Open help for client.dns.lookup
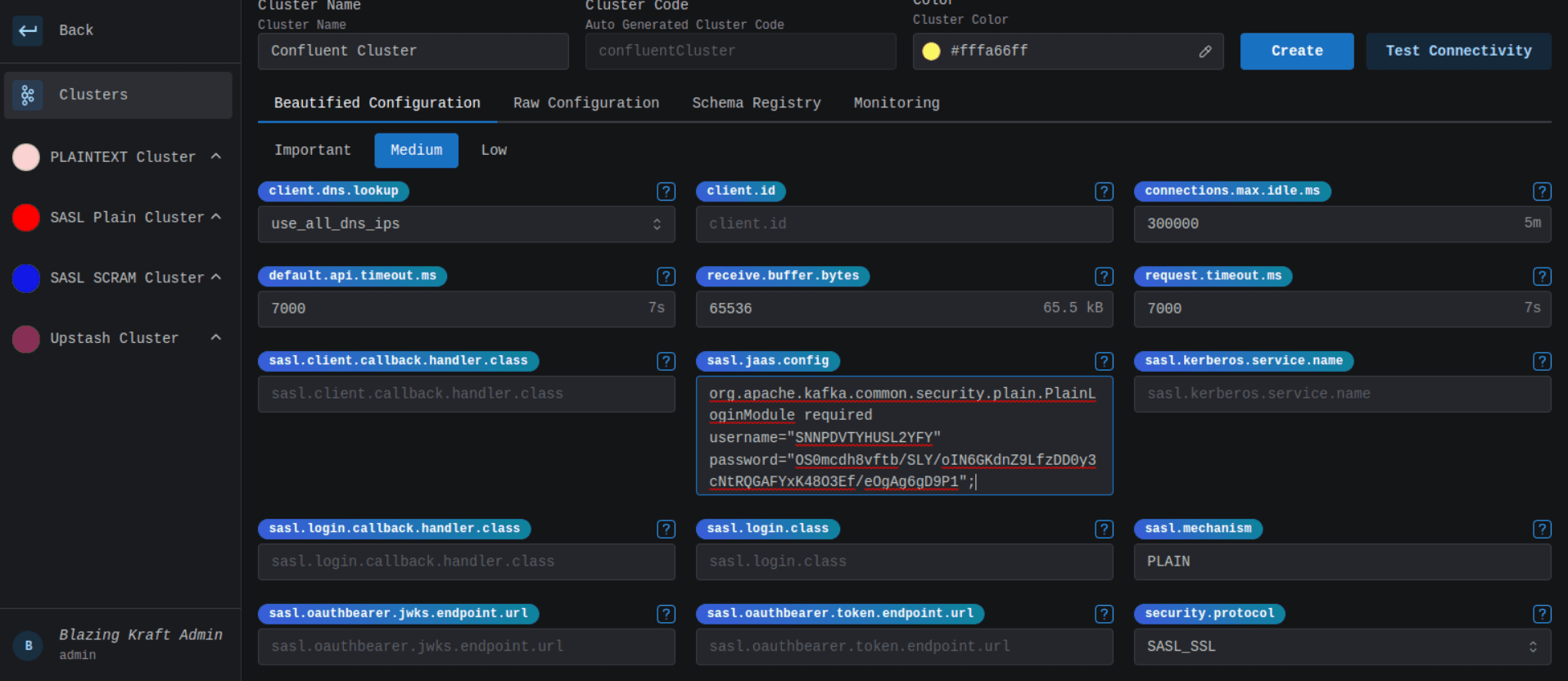 666,192
